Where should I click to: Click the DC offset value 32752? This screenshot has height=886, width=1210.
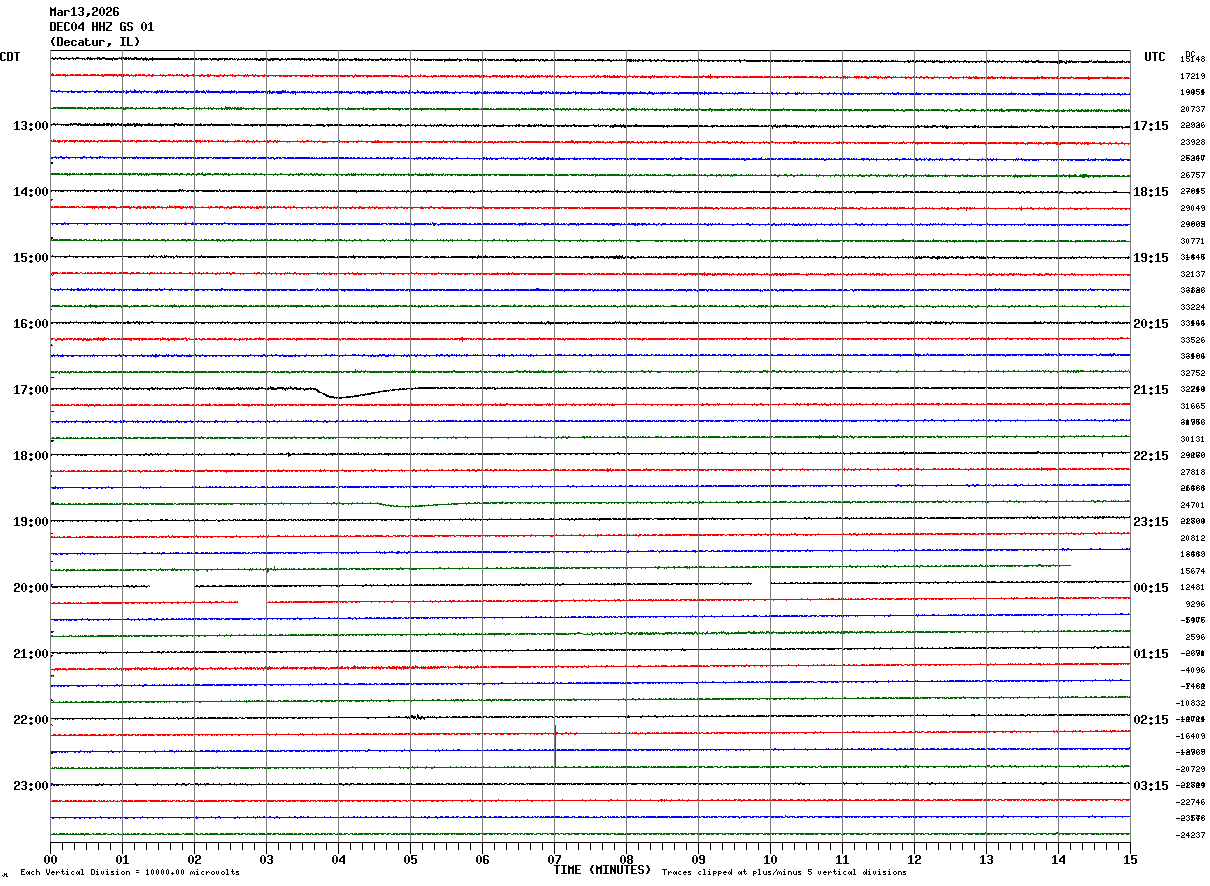tap(1192, 373)
